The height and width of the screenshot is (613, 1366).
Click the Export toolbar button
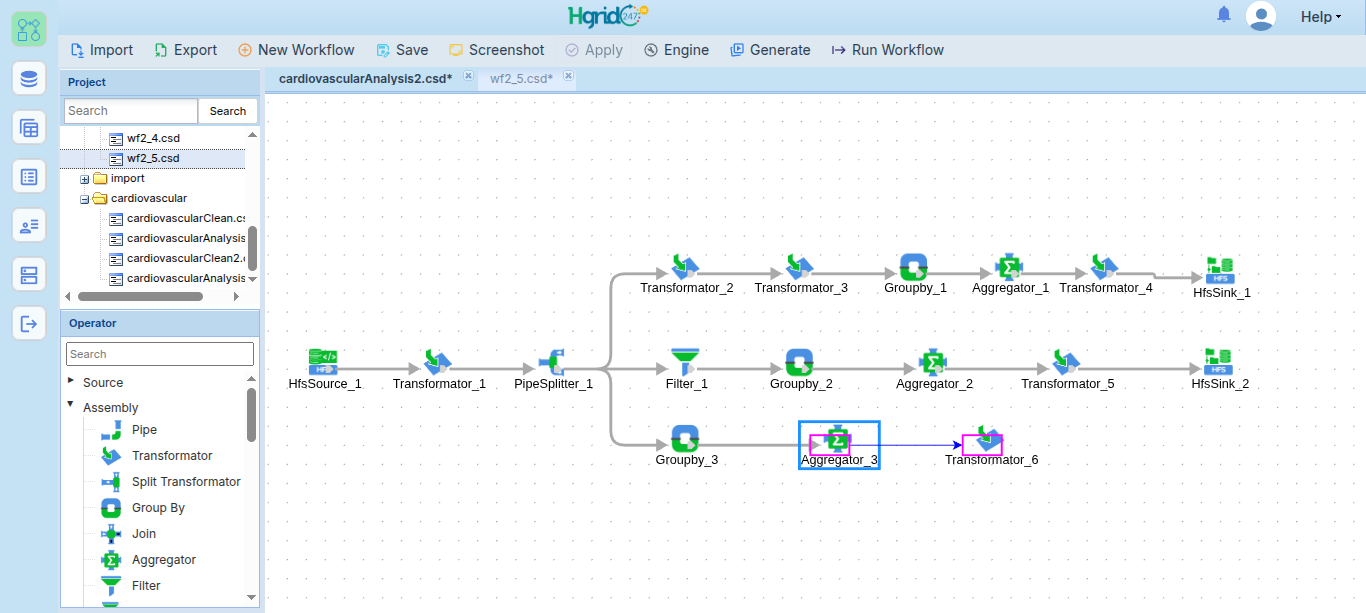tap(186, 50)
